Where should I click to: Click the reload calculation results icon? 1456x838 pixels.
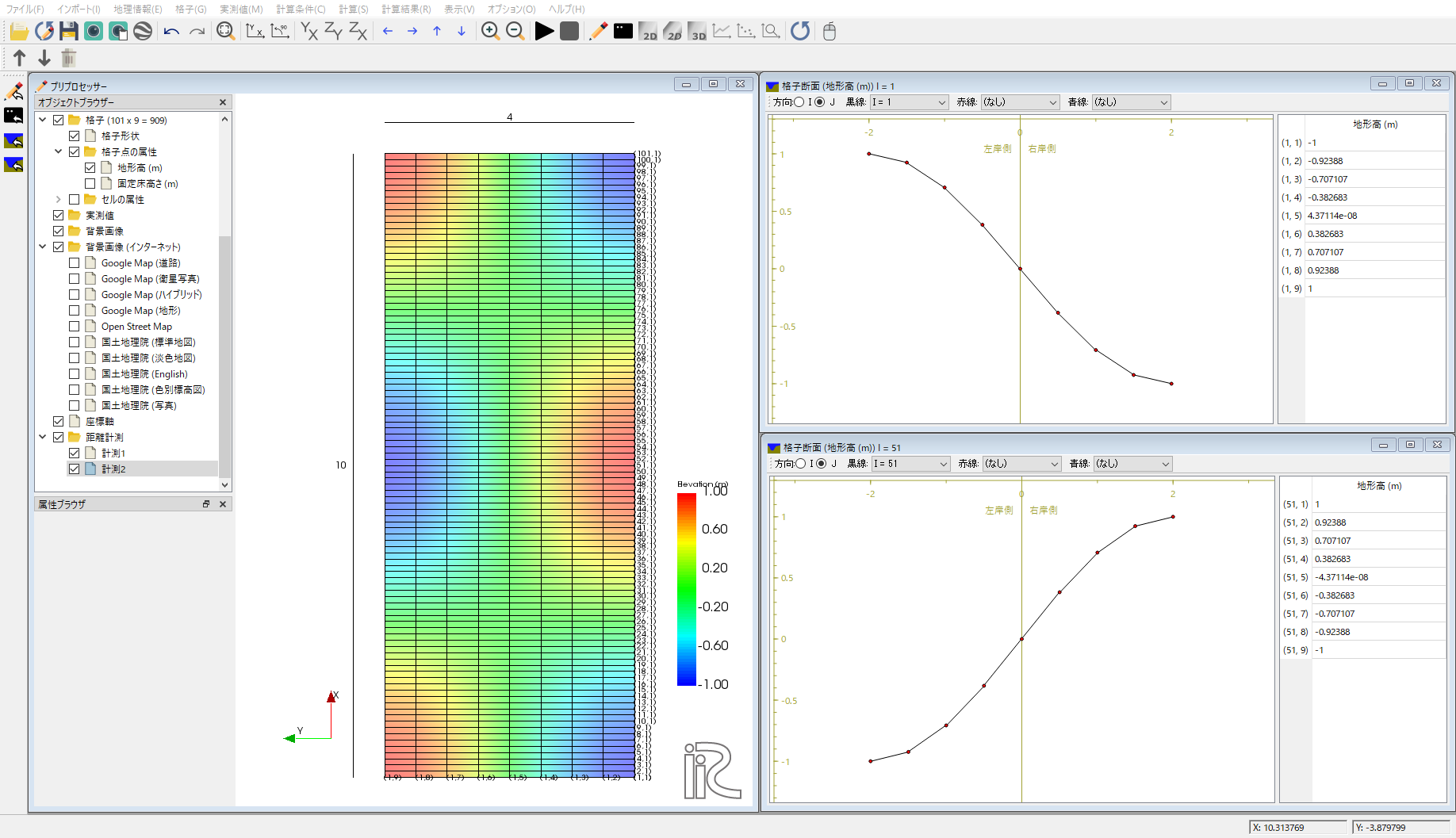point(800,31)
